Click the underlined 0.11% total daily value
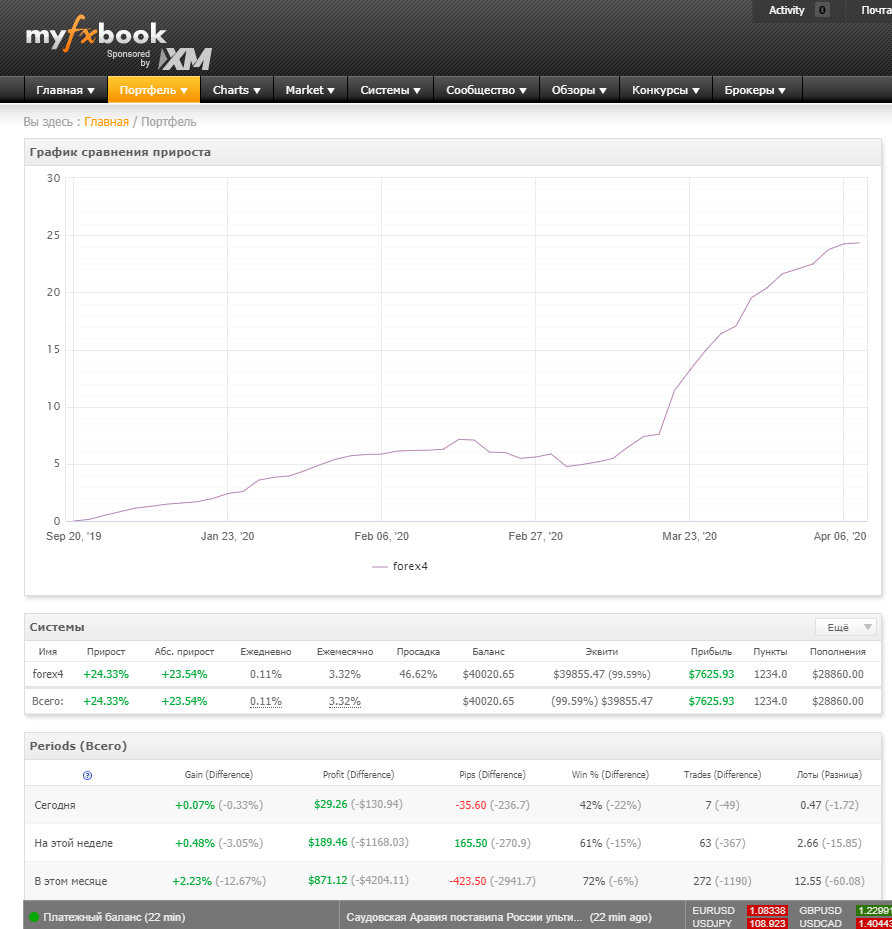The height and width of the screenshot is (929, 892). (266, 701)
